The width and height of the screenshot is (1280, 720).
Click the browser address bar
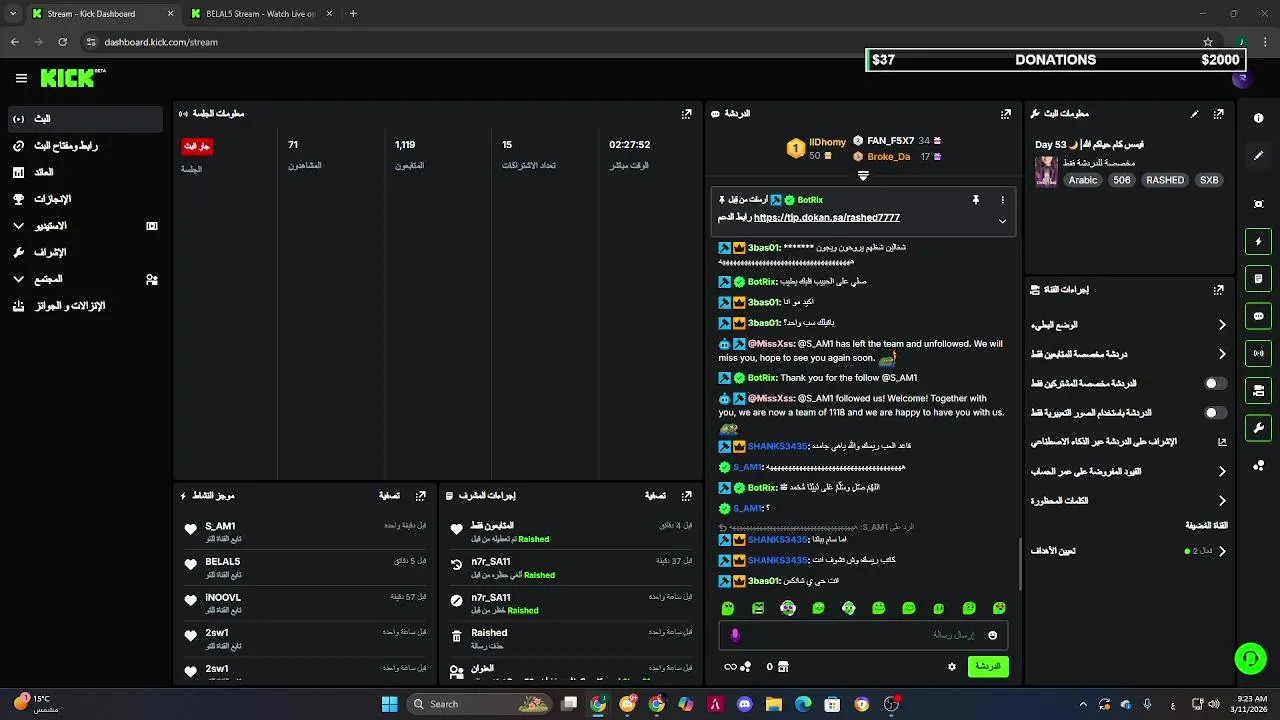[640, 42]
